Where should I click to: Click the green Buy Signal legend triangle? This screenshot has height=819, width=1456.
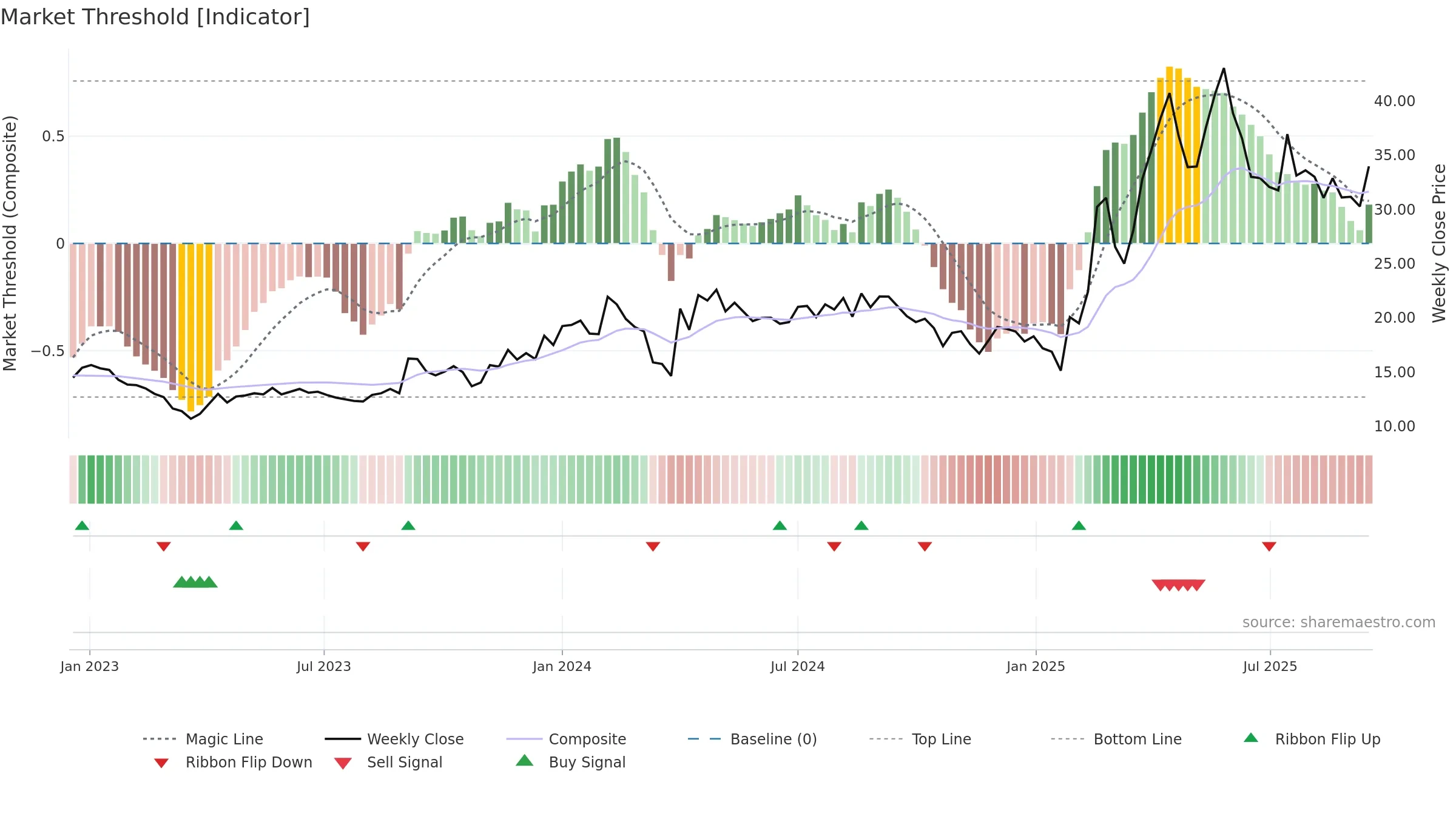525,760
